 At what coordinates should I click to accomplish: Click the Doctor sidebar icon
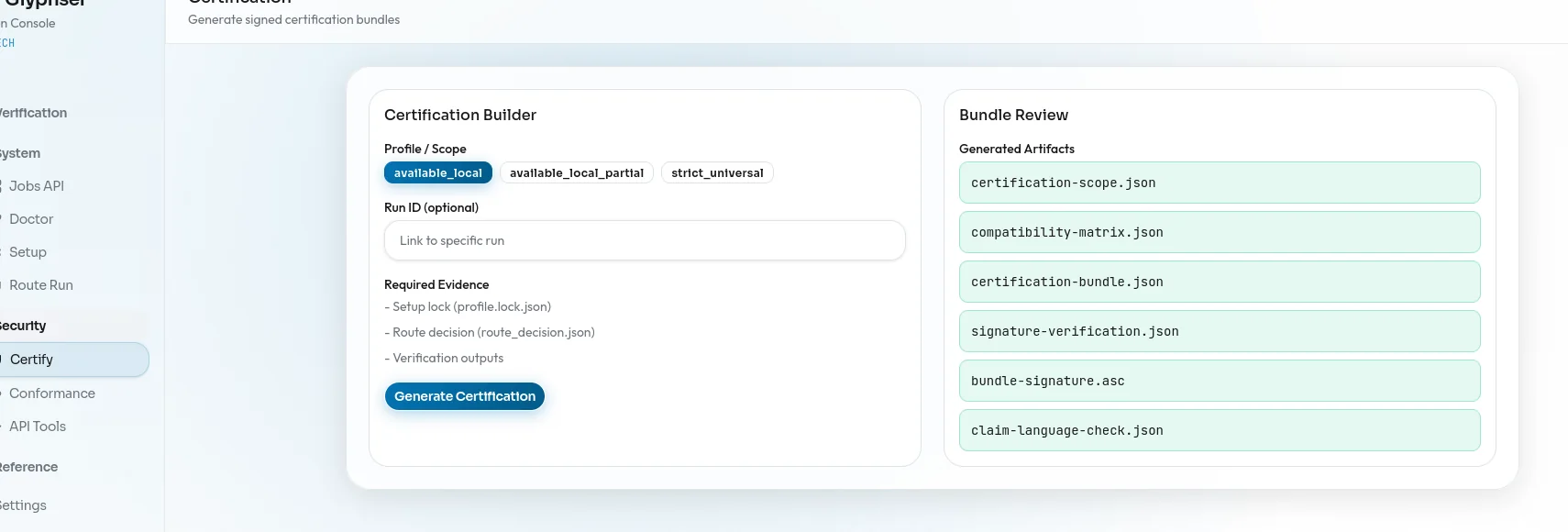3,219
